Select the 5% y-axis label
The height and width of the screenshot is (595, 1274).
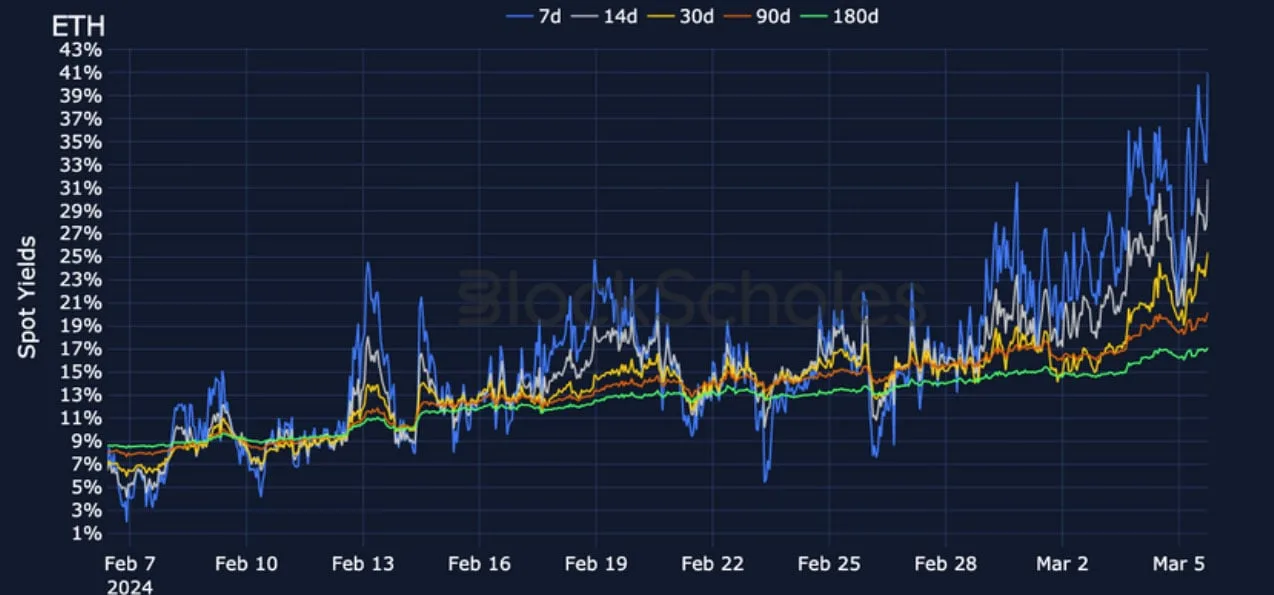pos(86,487)
